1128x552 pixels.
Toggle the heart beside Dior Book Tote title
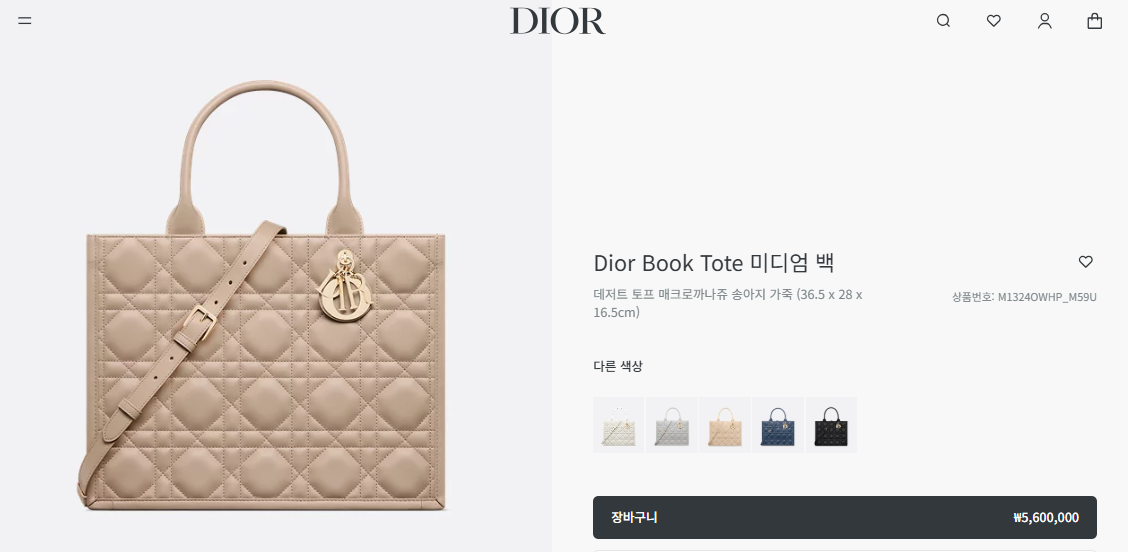[x=1086, y=262]
